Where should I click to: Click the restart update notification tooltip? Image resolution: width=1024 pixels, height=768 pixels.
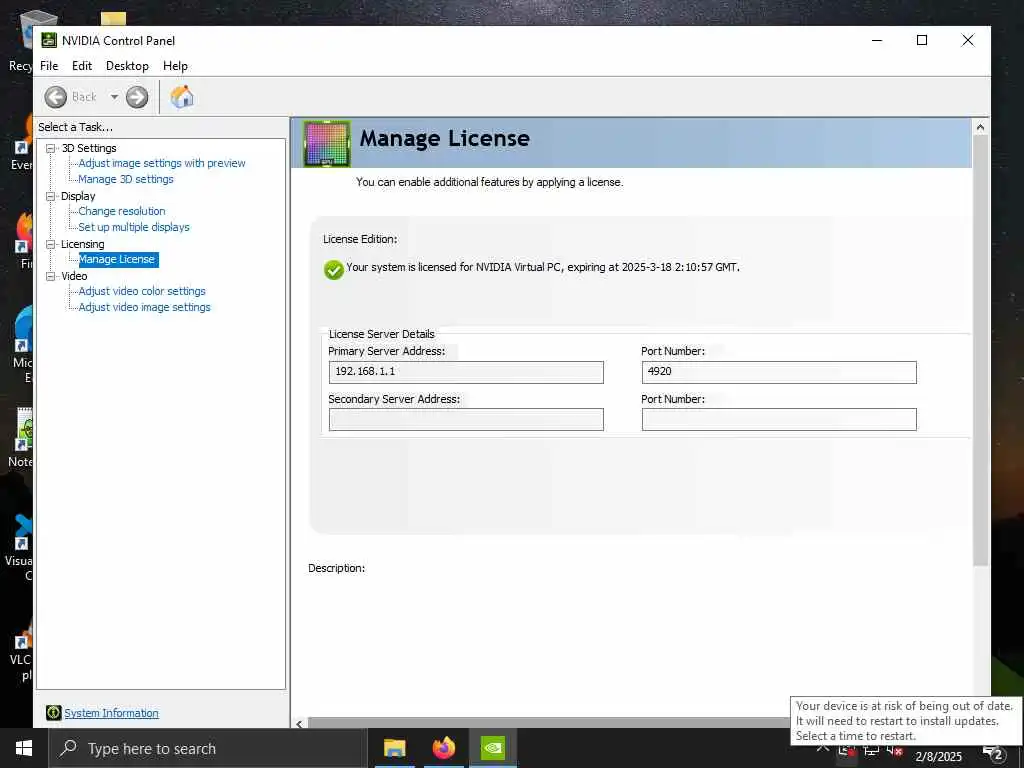coord(904,720)
